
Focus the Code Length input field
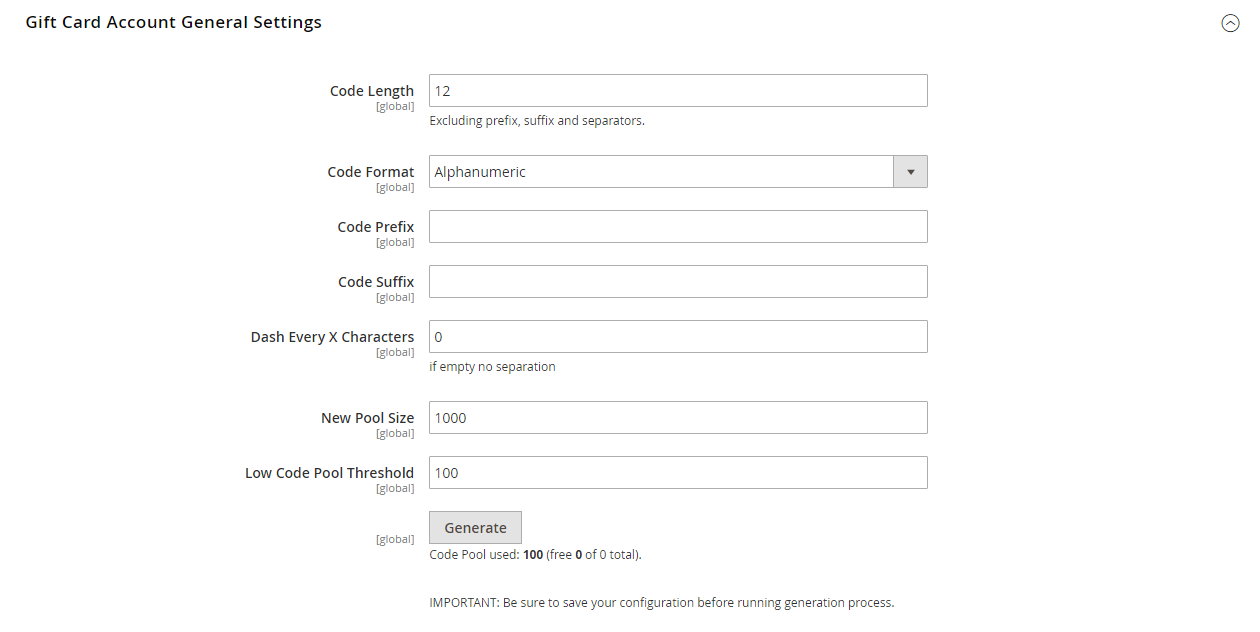pos(678,91)
